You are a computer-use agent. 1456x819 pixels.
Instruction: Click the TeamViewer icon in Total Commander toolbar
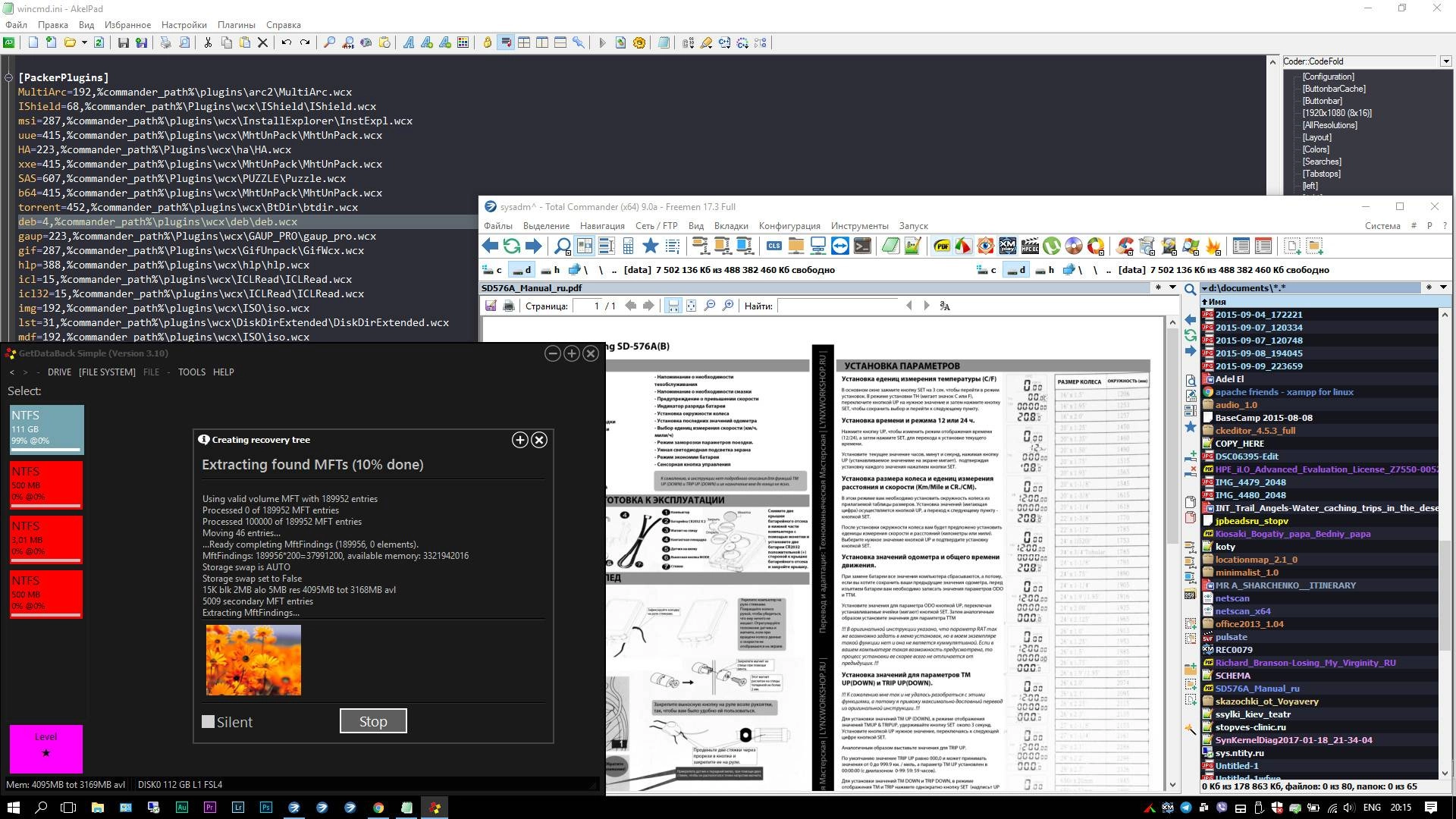tap(840, 246)
